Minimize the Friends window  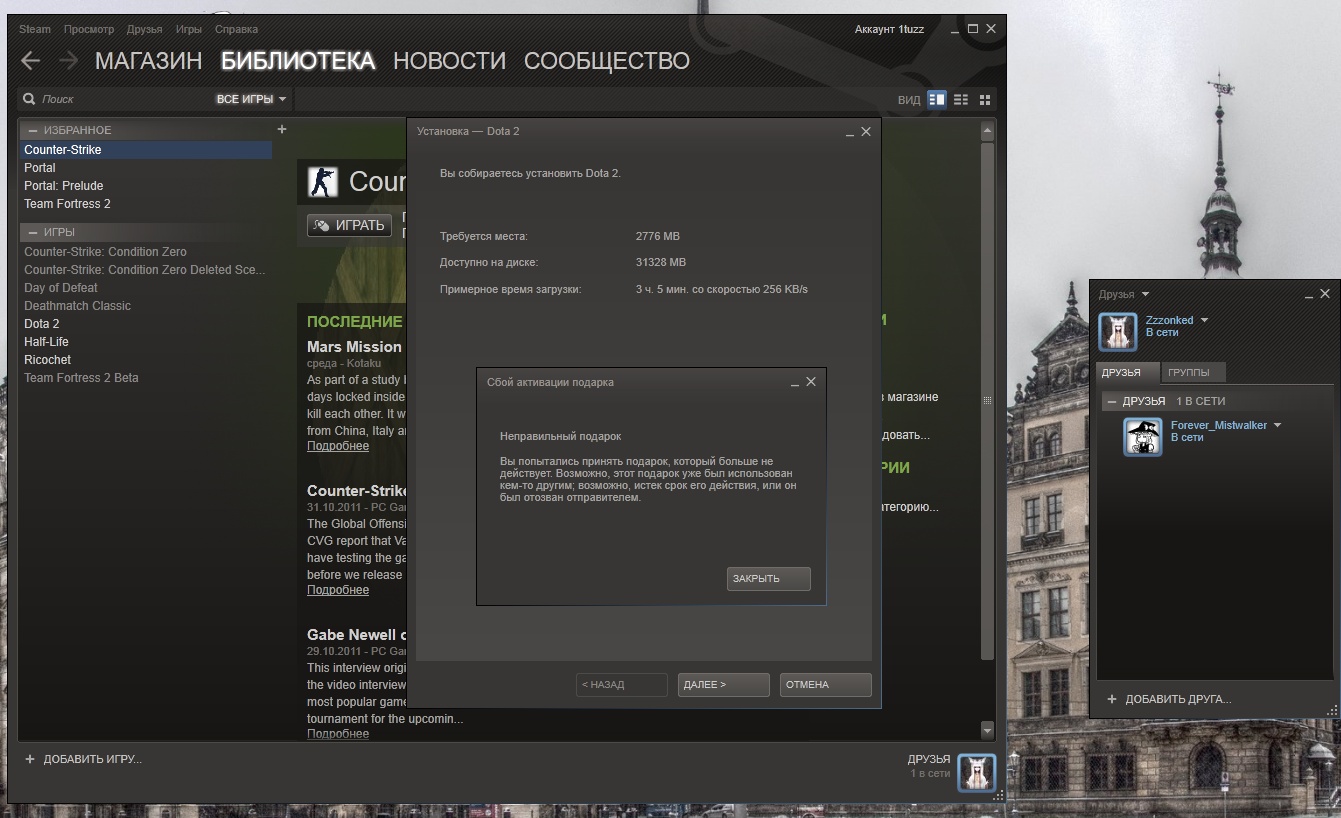click(x=1309, y=295)
